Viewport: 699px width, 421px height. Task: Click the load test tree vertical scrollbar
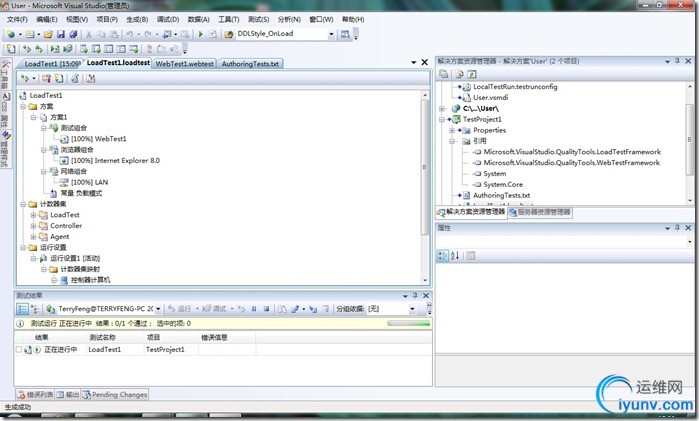(425, 187)
